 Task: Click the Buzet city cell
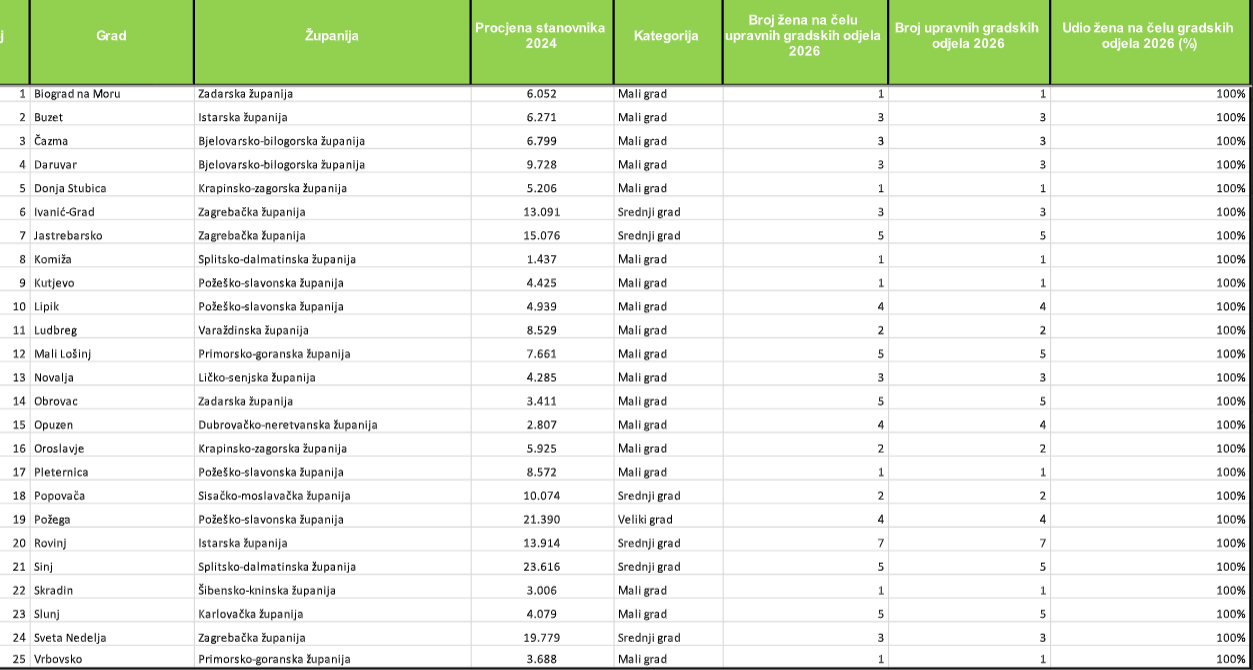click(x=50, y=117)
